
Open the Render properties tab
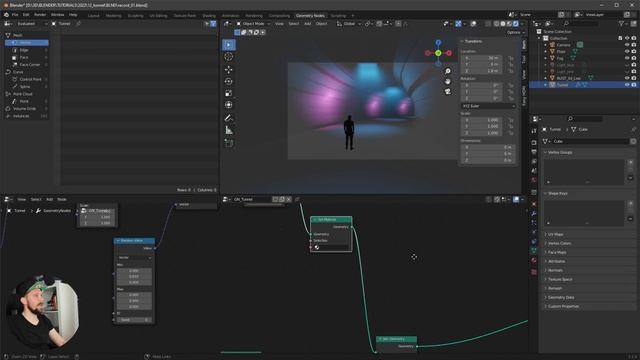coord(534,143)
